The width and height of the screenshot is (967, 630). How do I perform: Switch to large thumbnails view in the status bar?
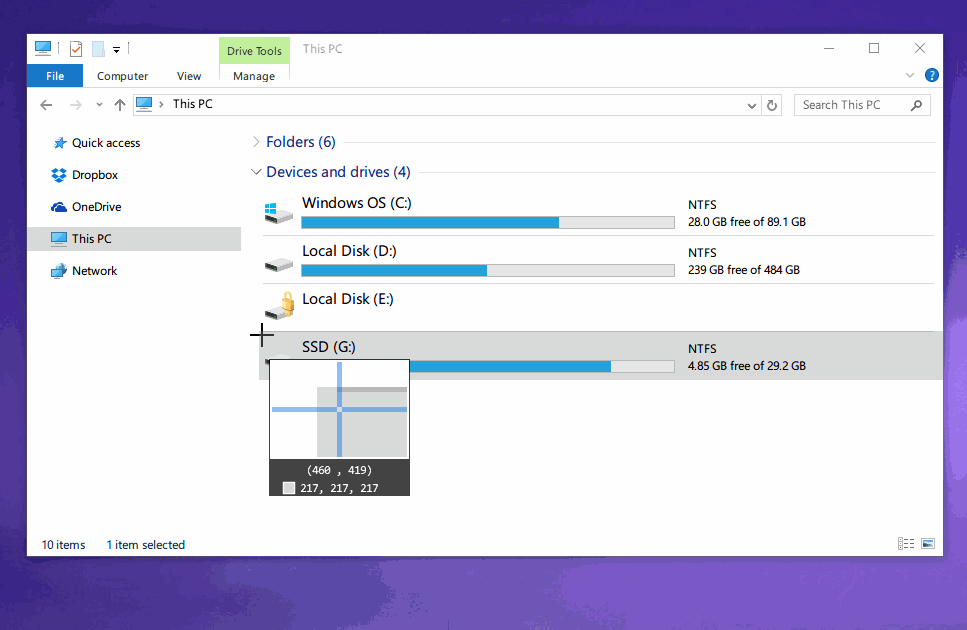tap(927, 543)
